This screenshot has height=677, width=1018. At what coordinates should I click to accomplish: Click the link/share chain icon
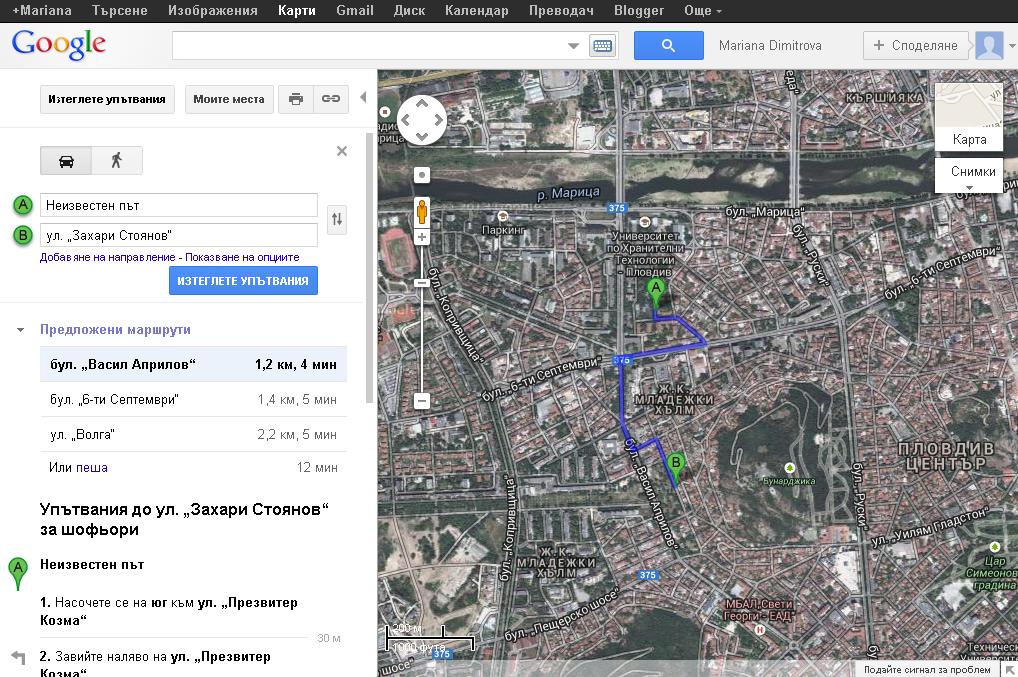(330, 99)
